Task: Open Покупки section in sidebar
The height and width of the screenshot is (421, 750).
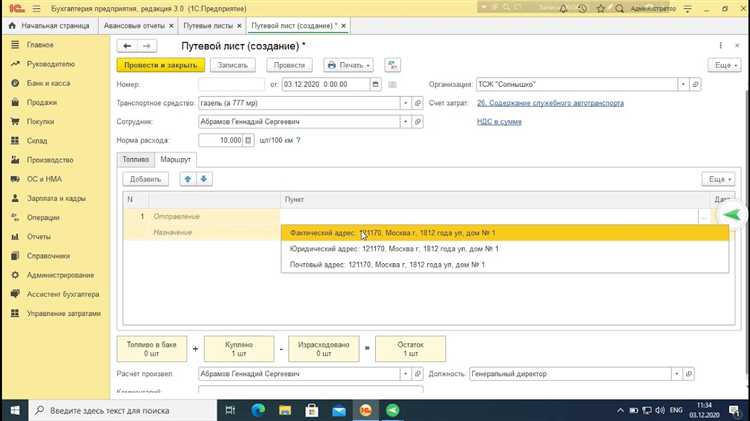Action: [40, 122]
